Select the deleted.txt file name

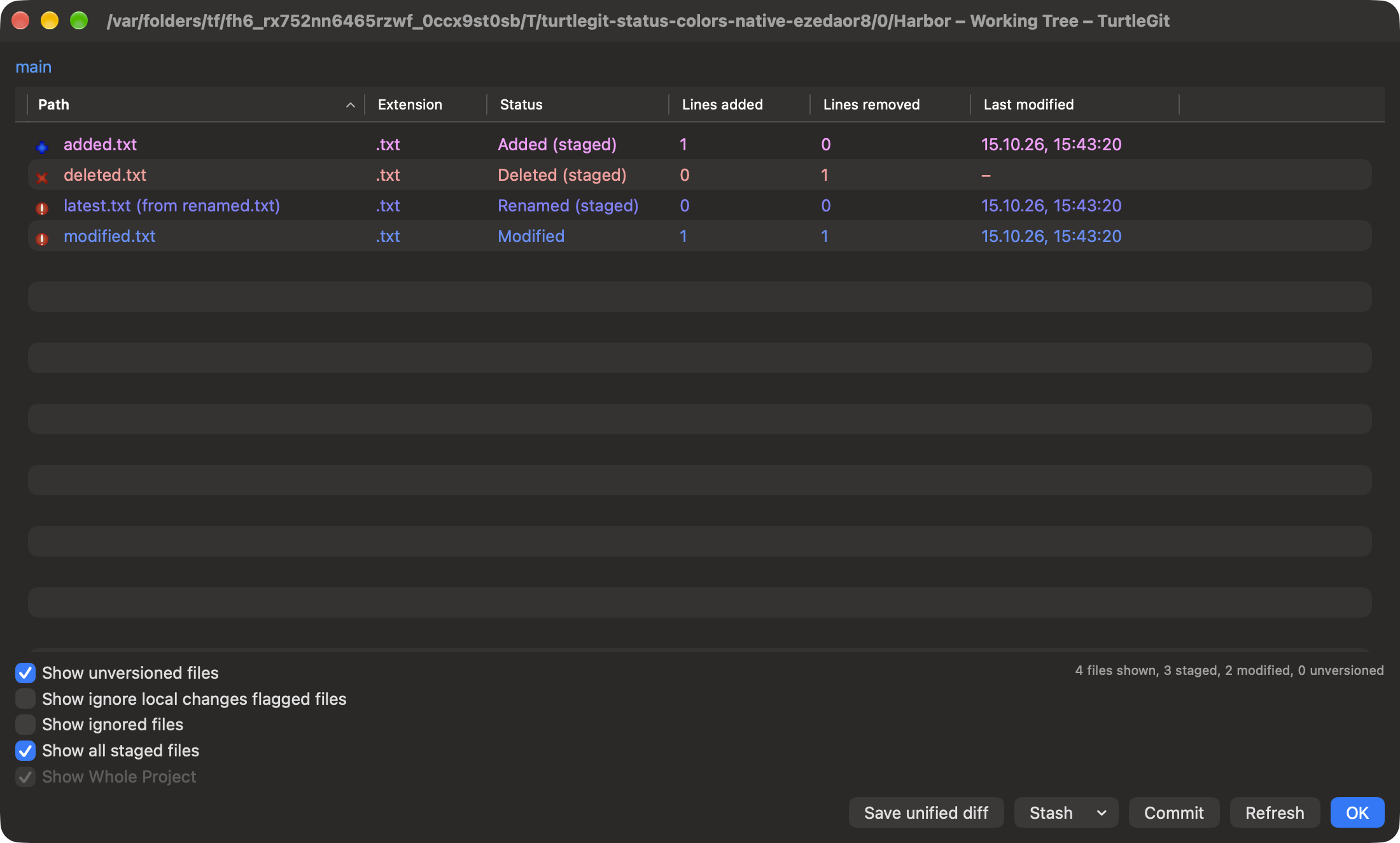(x=105, y=175)
